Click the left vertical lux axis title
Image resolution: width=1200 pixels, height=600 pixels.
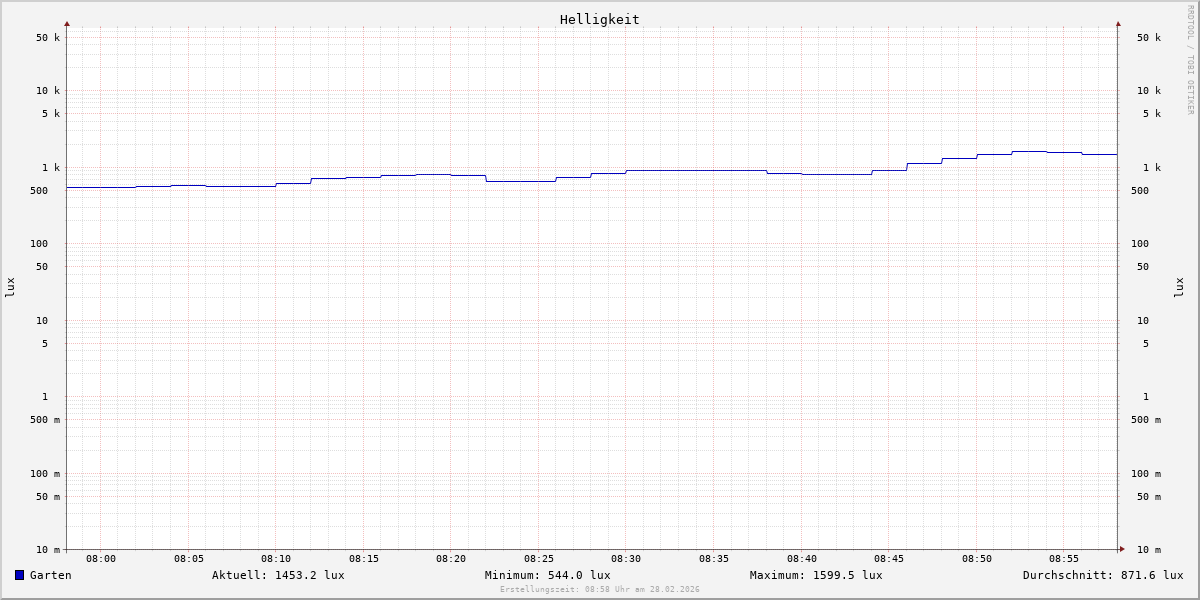coord(10,287)
